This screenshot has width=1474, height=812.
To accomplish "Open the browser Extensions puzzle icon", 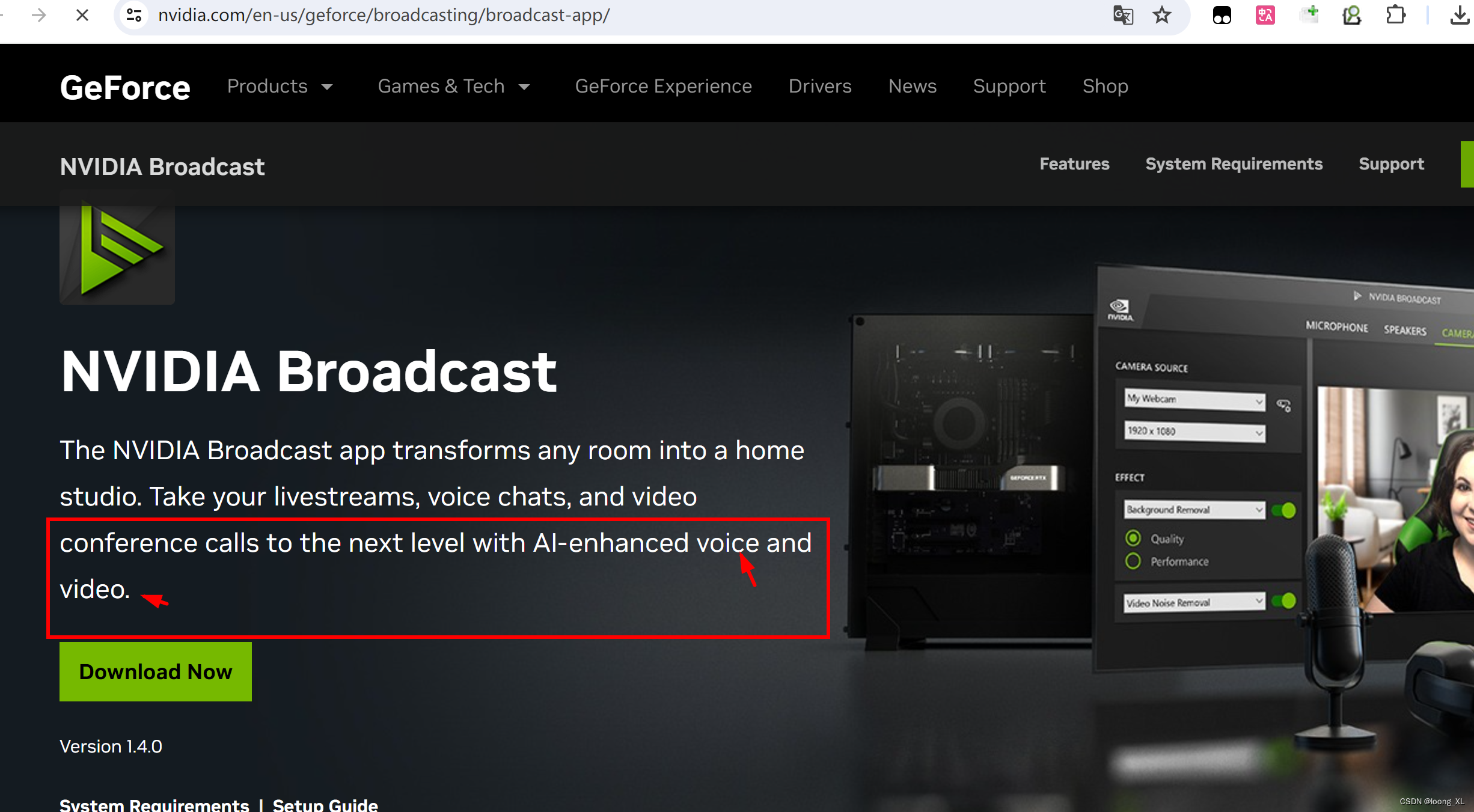I will click(x=1395, y=15).
